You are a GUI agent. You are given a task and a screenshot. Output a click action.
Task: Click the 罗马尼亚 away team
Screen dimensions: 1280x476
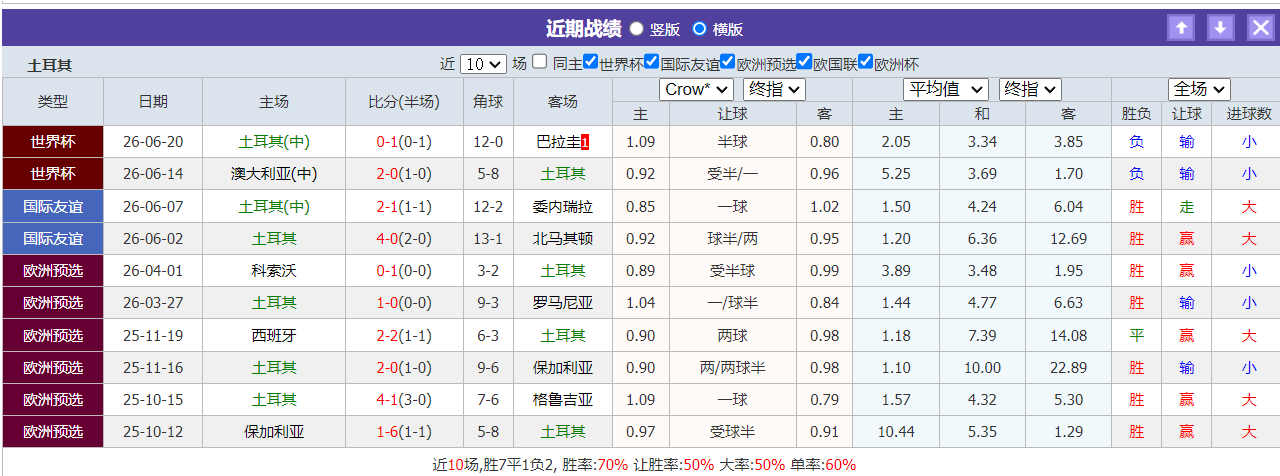(563, 303)
